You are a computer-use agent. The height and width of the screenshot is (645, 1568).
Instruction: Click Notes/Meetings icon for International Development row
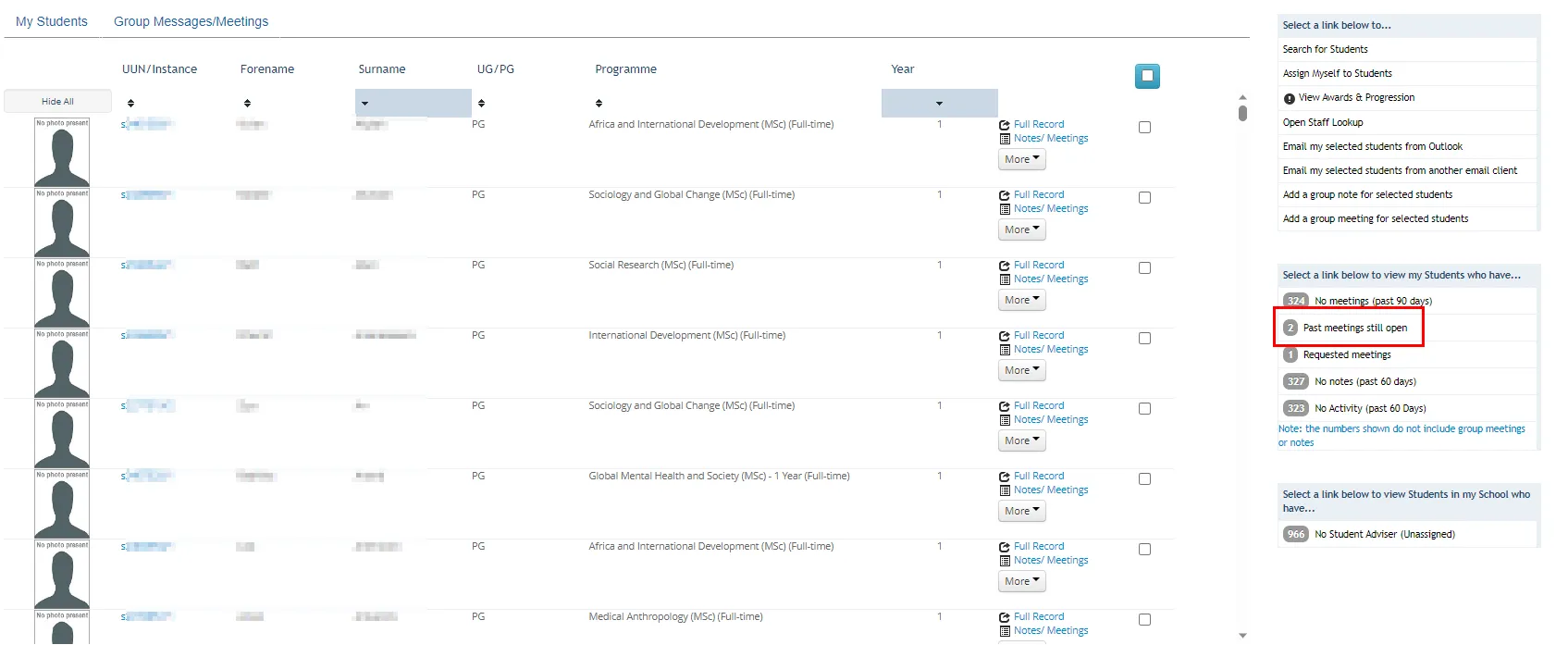[x=1005, y=350]
